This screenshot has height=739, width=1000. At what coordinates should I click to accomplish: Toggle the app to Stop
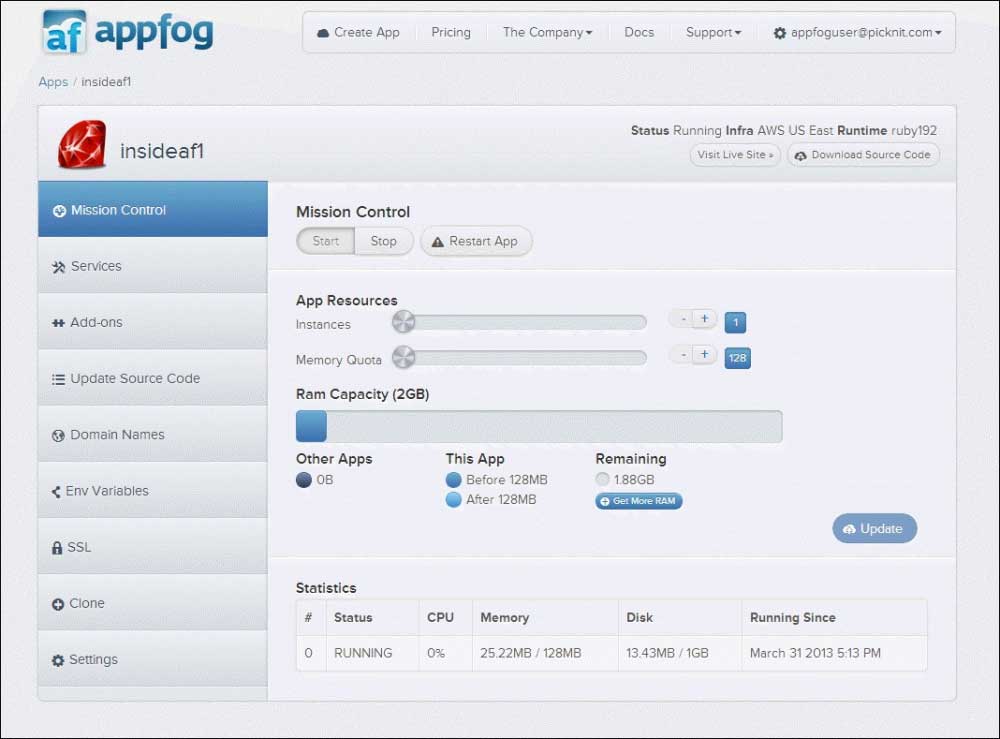coord(384,241)
